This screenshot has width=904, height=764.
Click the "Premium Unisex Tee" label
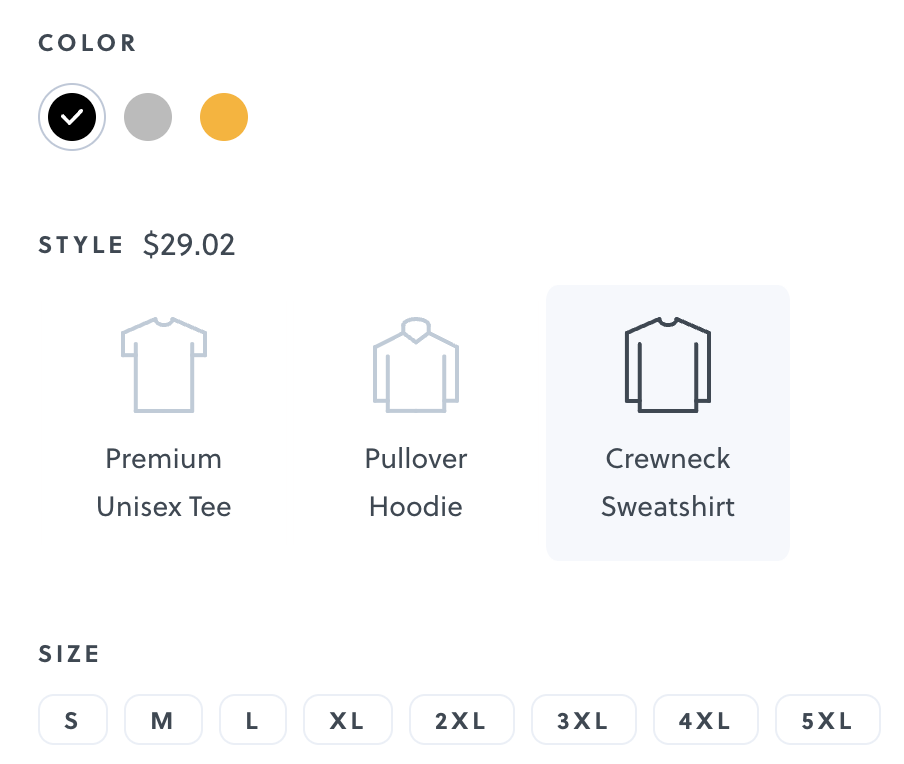pyautogui.click(x=164, y=483)
